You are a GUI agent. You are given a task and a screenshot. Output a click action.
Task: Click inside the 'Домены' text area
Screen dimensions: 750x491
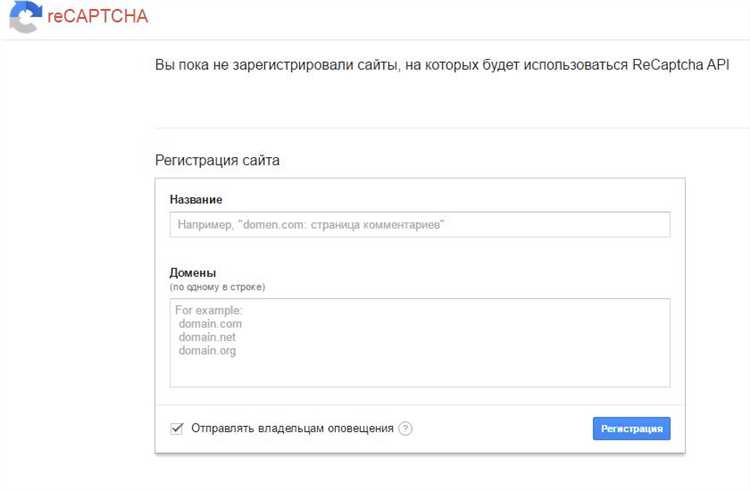click(x=420, y=370)
